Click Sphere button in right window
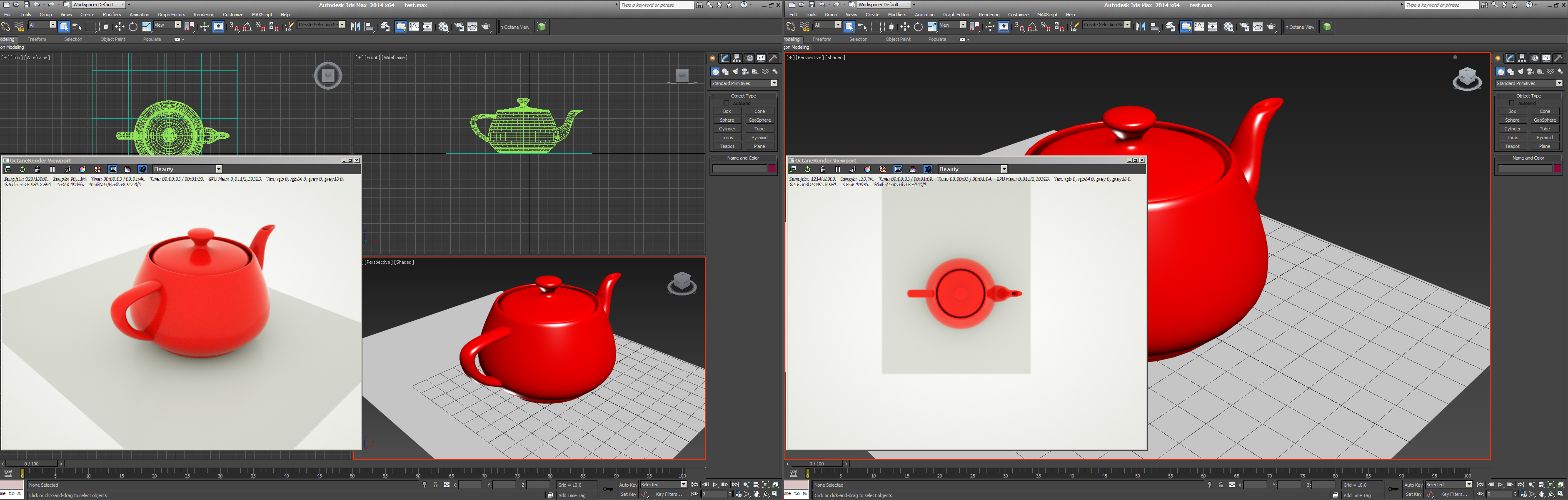Image resolution: width=1568 pixels, height=500 pixels. click(1512, 120)
